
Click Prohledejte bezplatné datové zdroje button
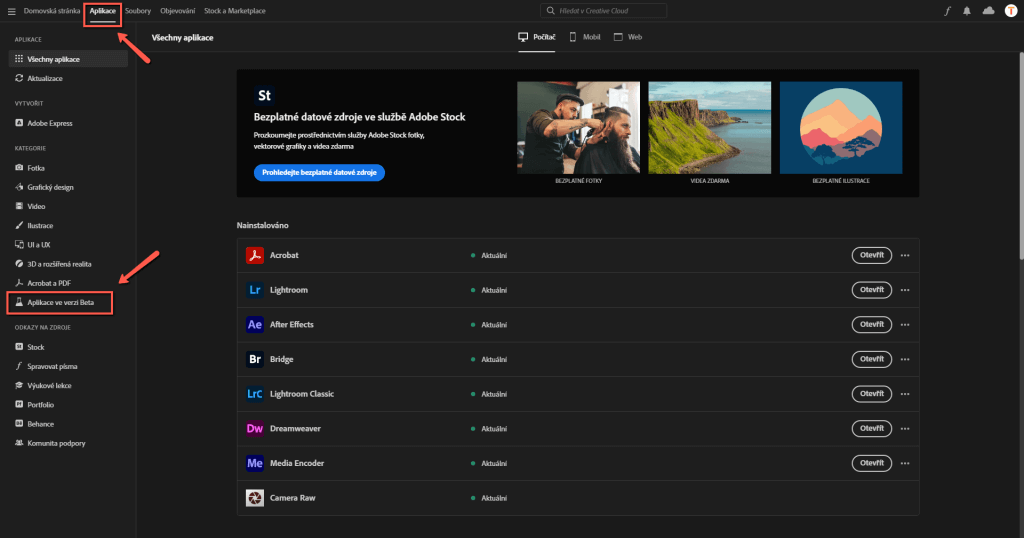(x=319, y=172)
